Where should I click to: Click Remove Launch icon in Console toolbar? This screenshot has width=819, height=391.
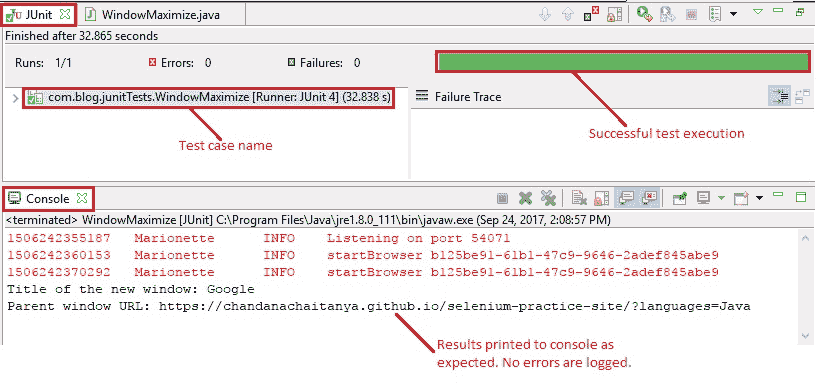[525, 198]
